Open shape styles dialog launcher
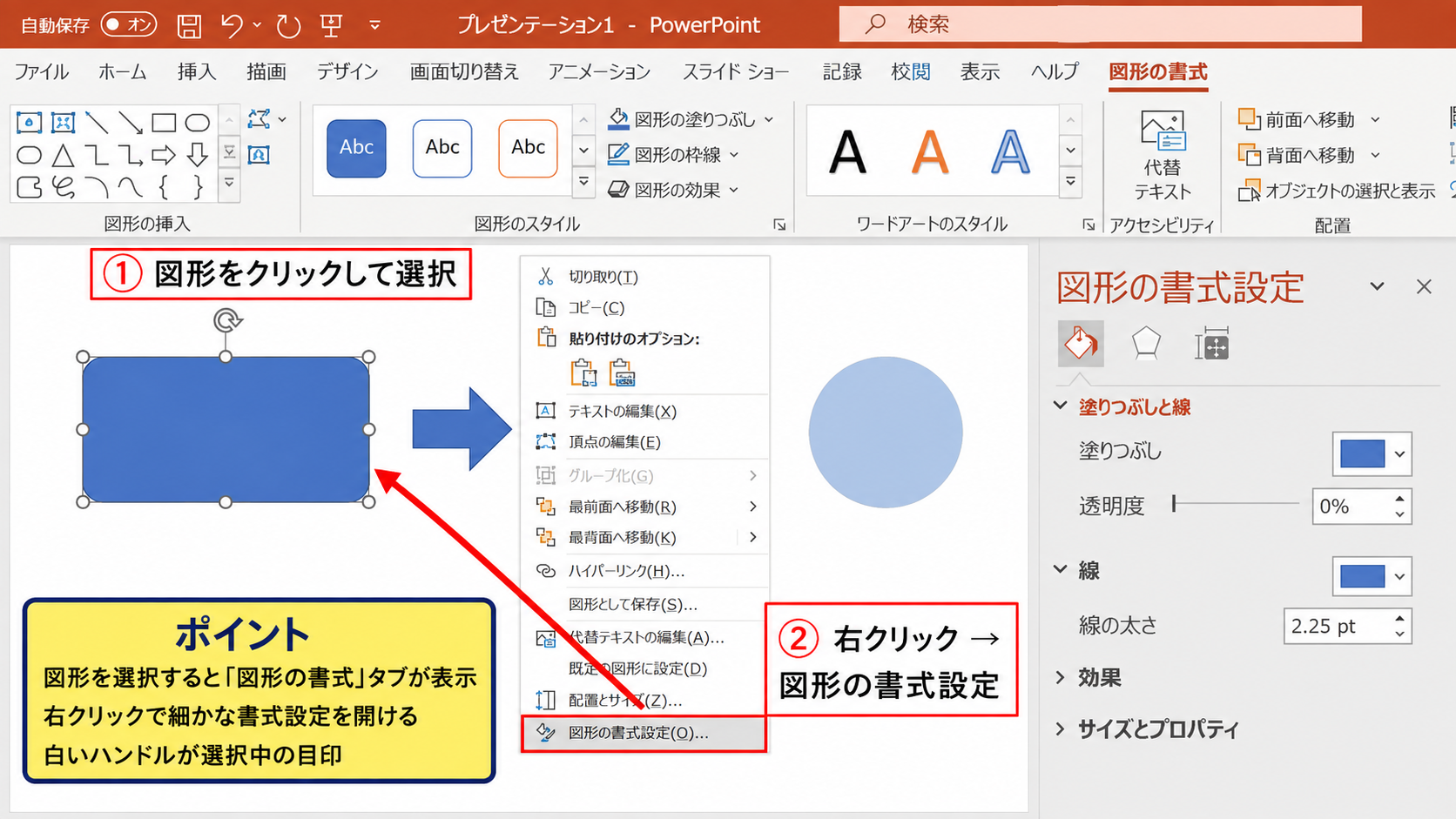 click(x=779, y=225)
